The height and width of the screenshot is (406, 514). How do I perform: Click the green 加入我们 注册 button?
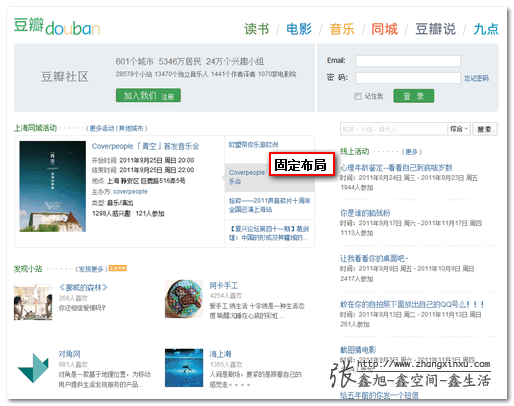click(148, 95)
